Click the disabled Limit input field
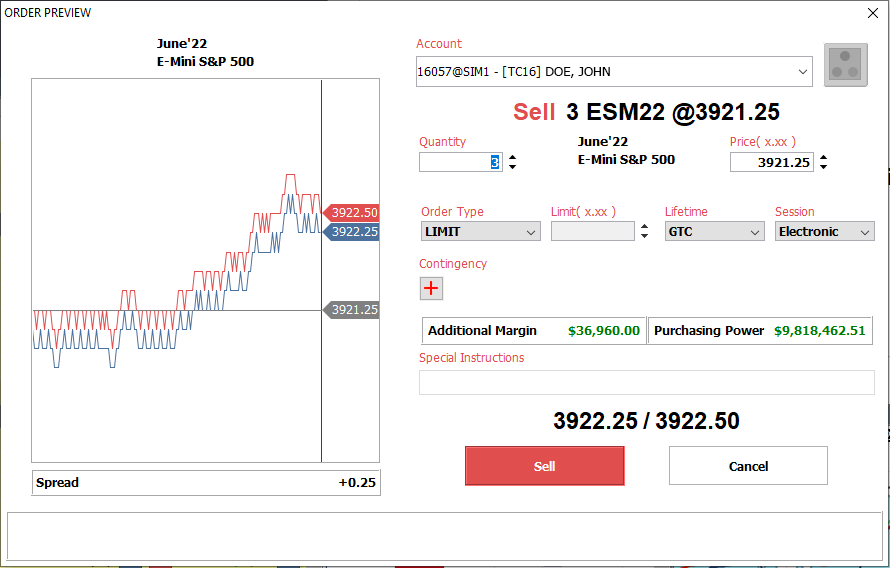Image resolution: width=890 pixels, height=568 pixels. coord(593,232)
